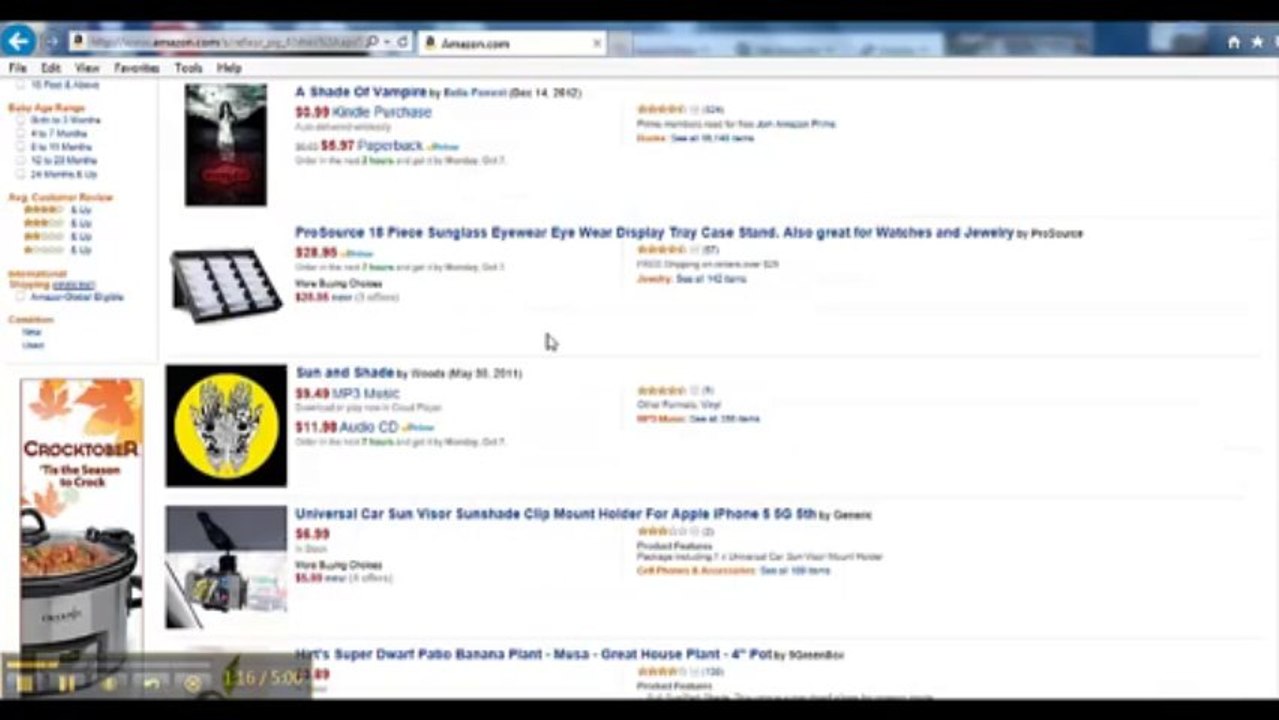Close the Amazon.com tab
Screen dimensions: 1279x720
coord(597,43)
